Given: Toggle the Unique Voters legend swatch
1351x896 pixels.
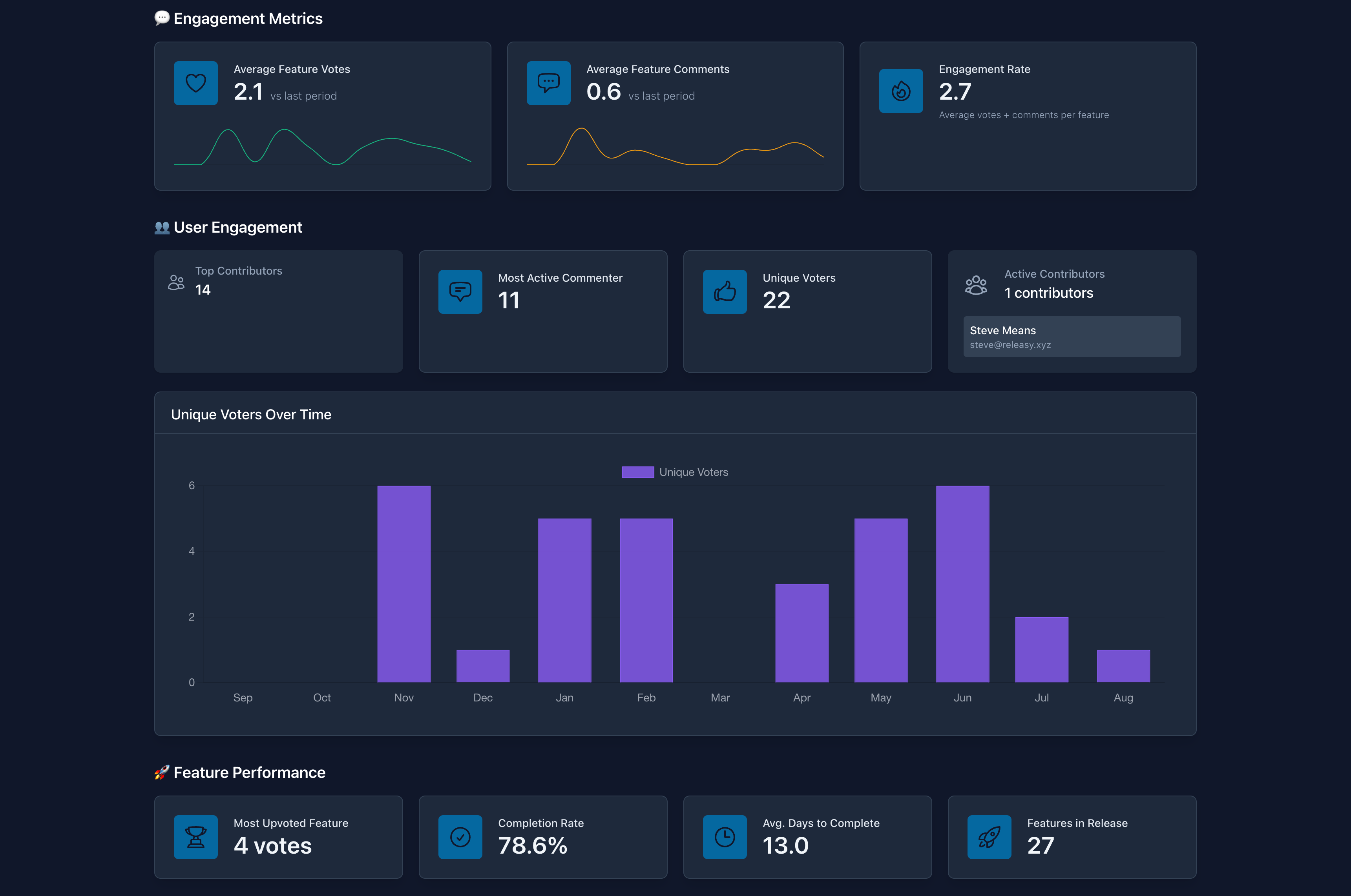Looking at the screenshot, I should [x=637, y=472].
